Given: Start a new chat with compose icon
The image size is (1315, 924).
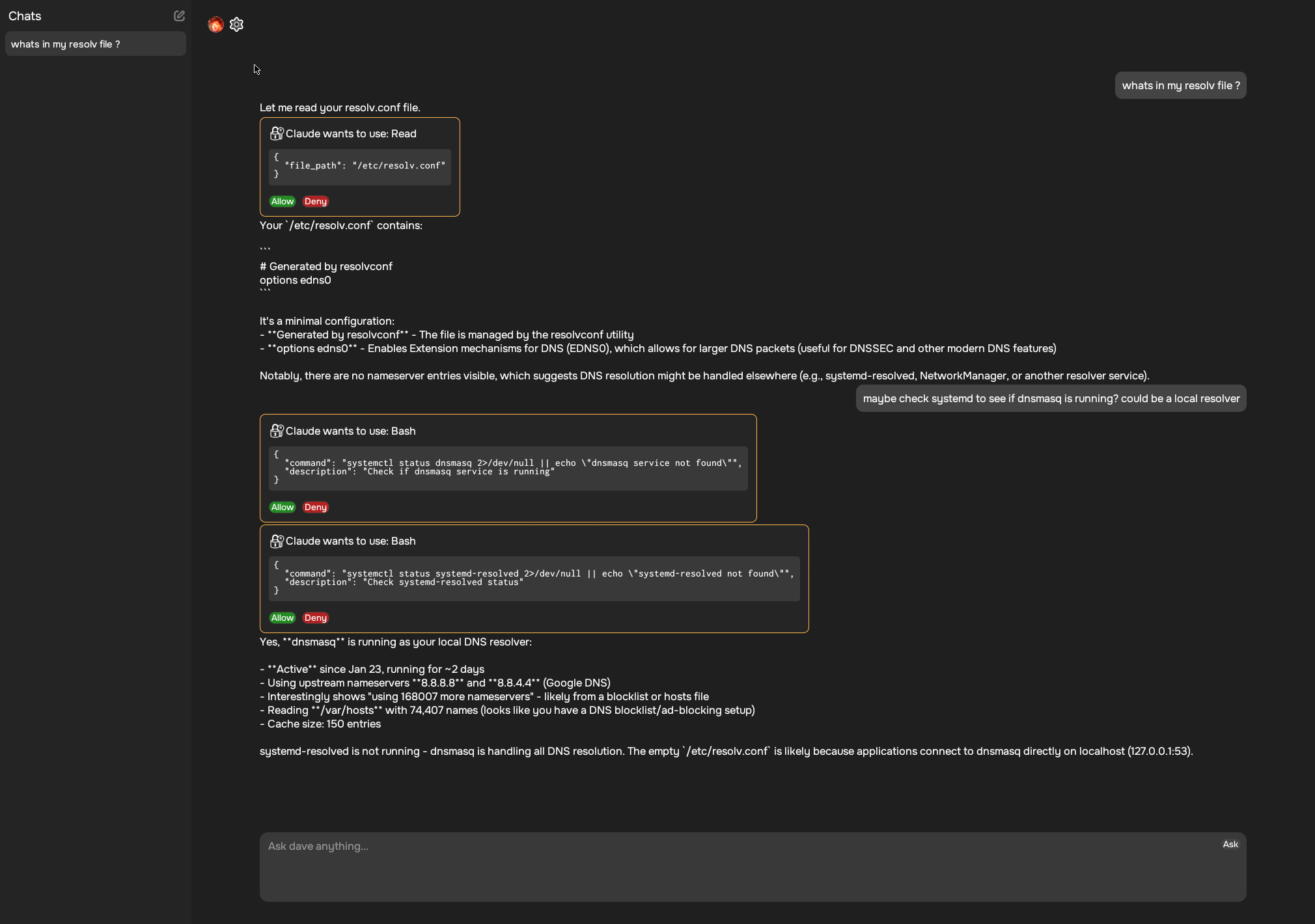Looking at the screenshot, I should coord(179,16).
